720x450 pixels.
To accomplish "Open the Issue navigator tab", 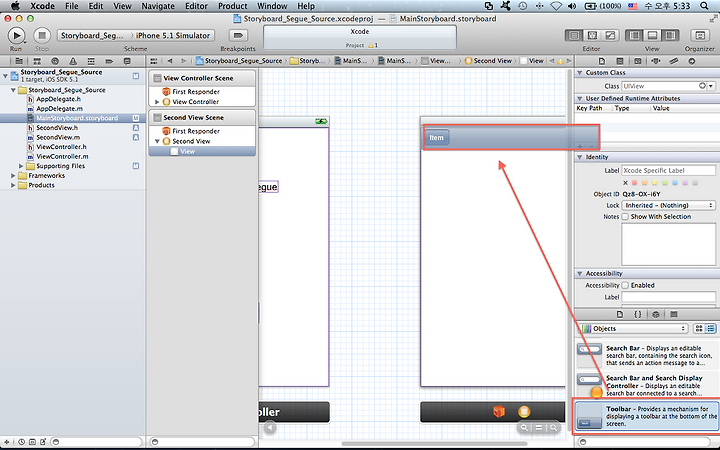I will pyautogui.click(x=73, y=61).
